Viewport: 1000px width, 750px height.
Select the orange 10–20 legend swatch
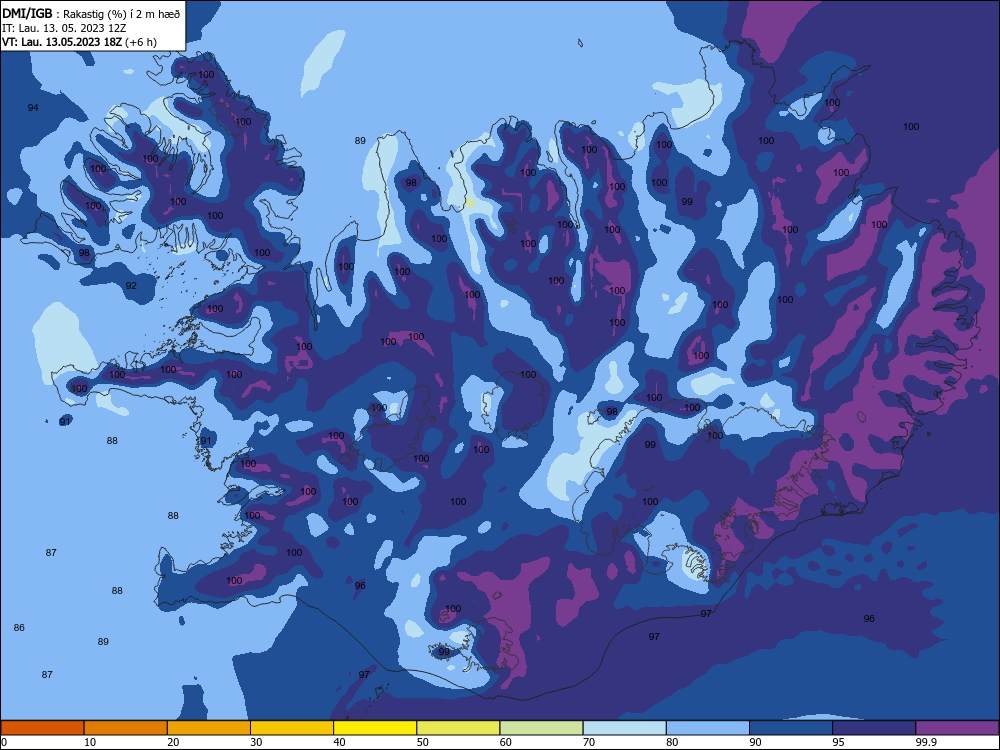pos(126,728)
